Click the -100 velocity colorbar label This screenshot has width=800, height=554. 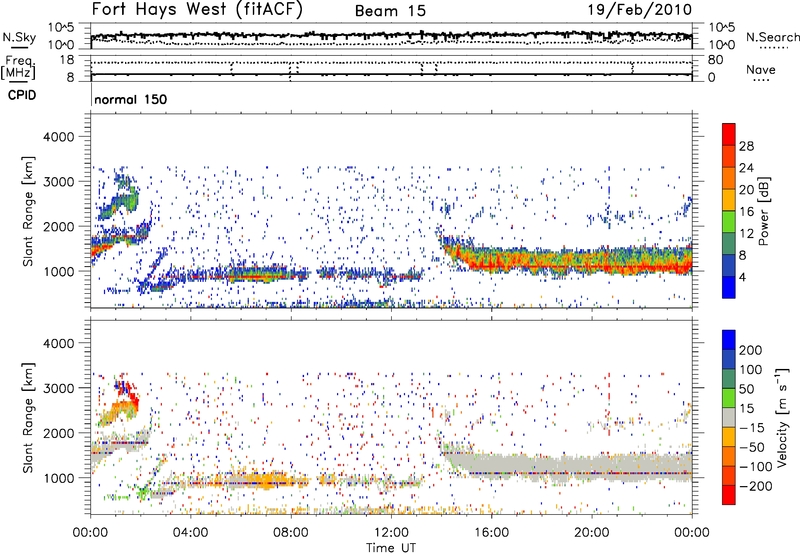click(755, 467)
